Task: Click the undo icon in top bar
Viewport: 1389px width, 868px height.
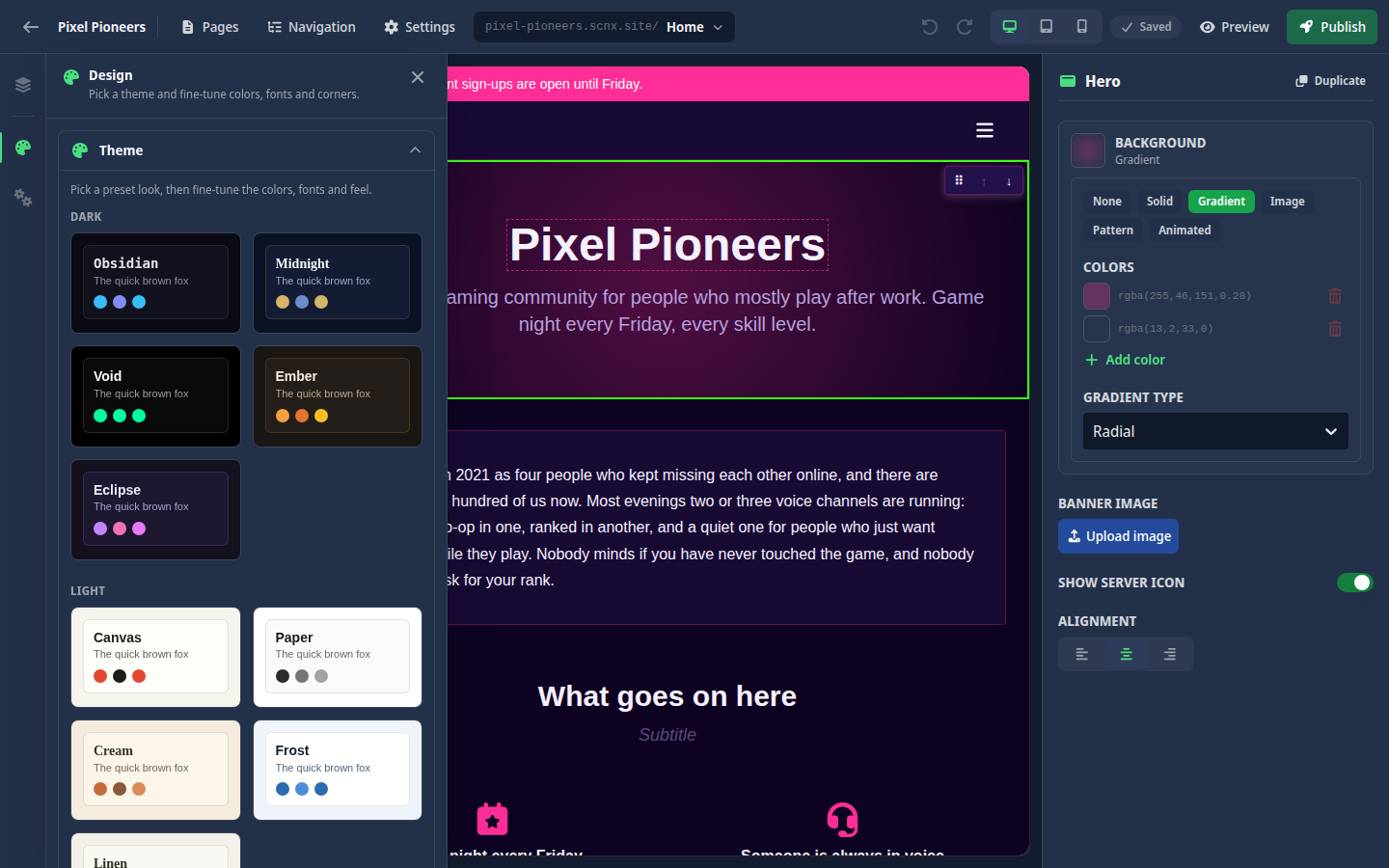Action: 930,27
